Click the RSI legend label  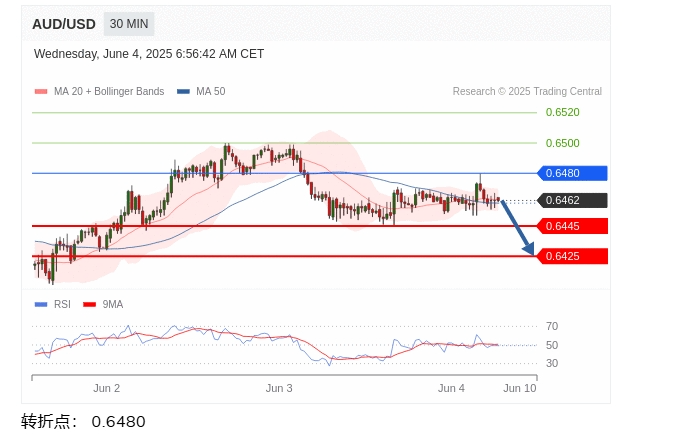62,304
